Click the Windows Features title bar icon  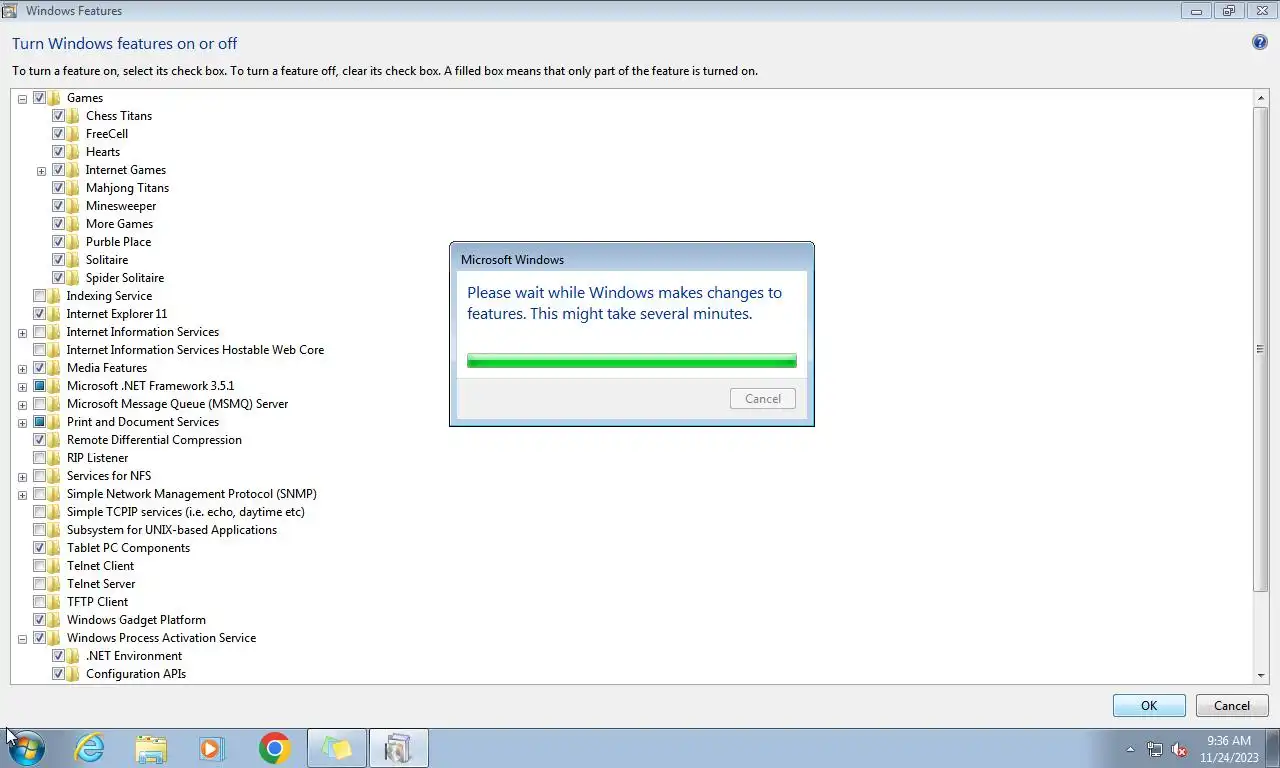pos(10,10)
